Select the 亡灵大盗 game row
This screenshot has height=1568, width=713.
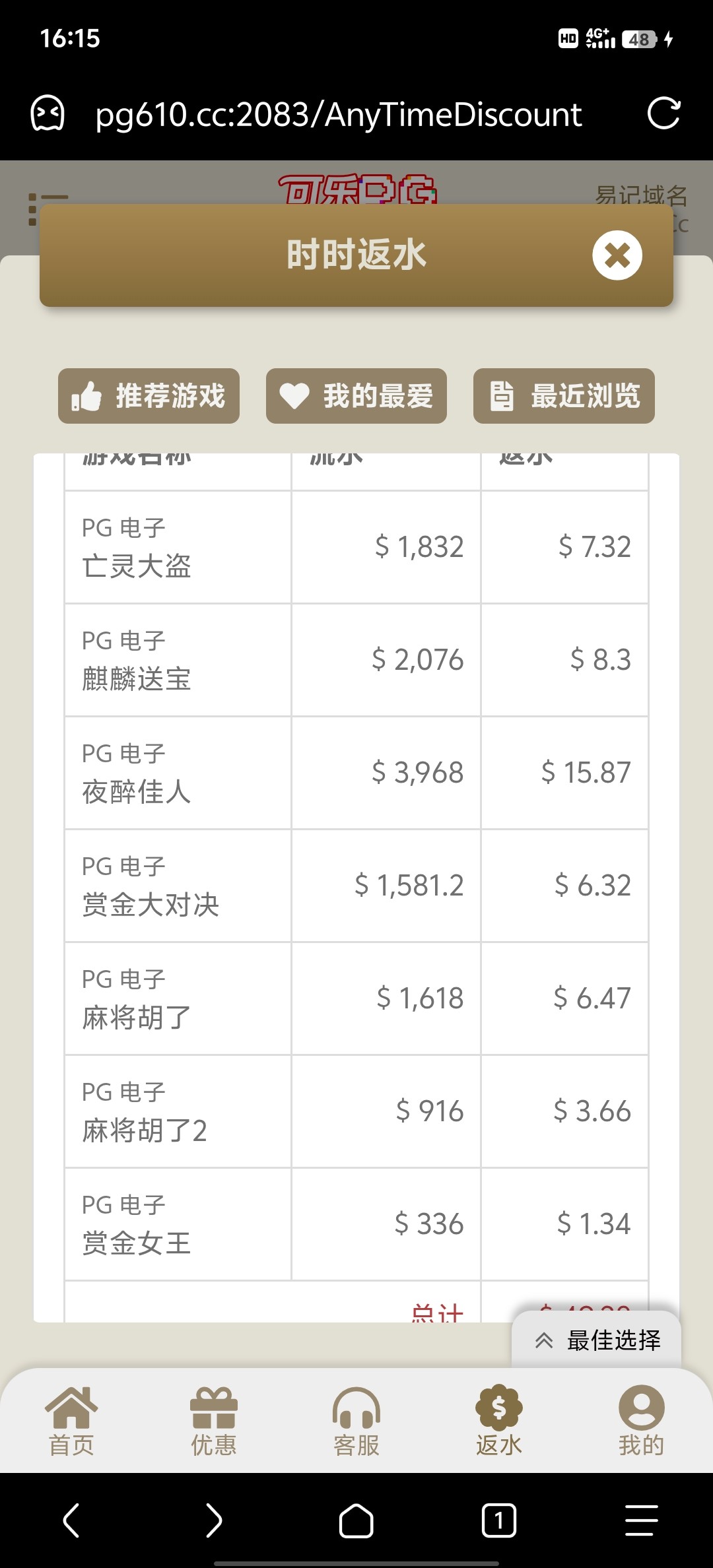point(177,547)
